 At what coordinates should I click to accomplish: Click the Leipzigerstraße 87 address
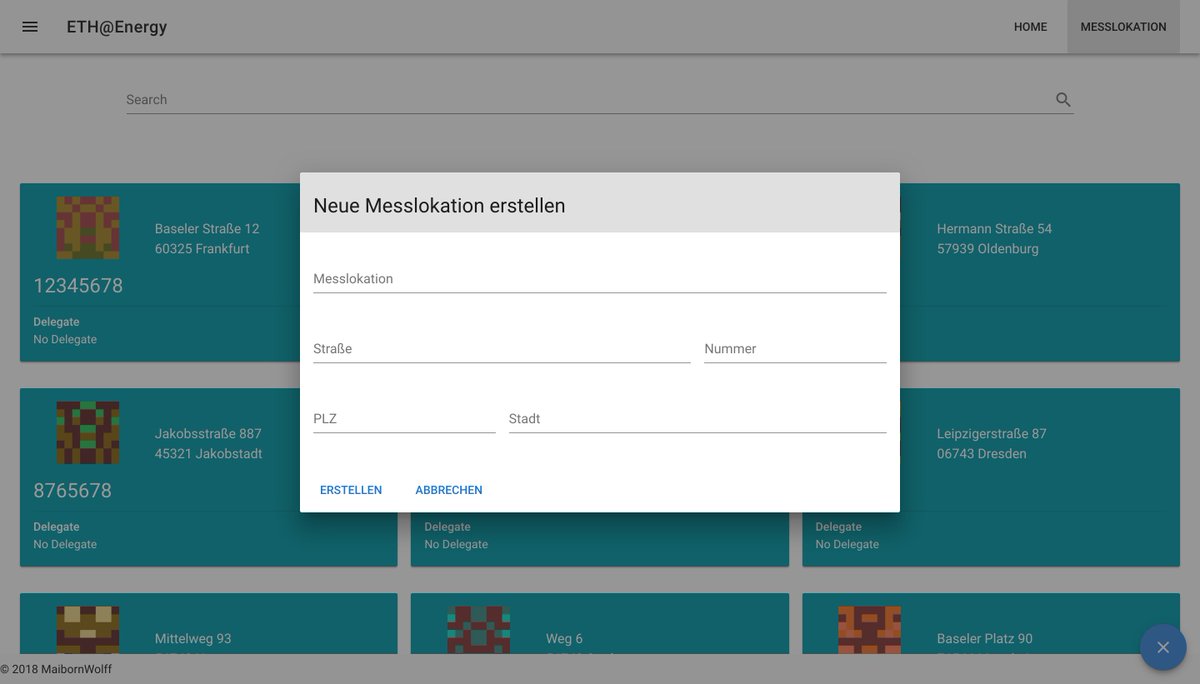tap(992, 434)
